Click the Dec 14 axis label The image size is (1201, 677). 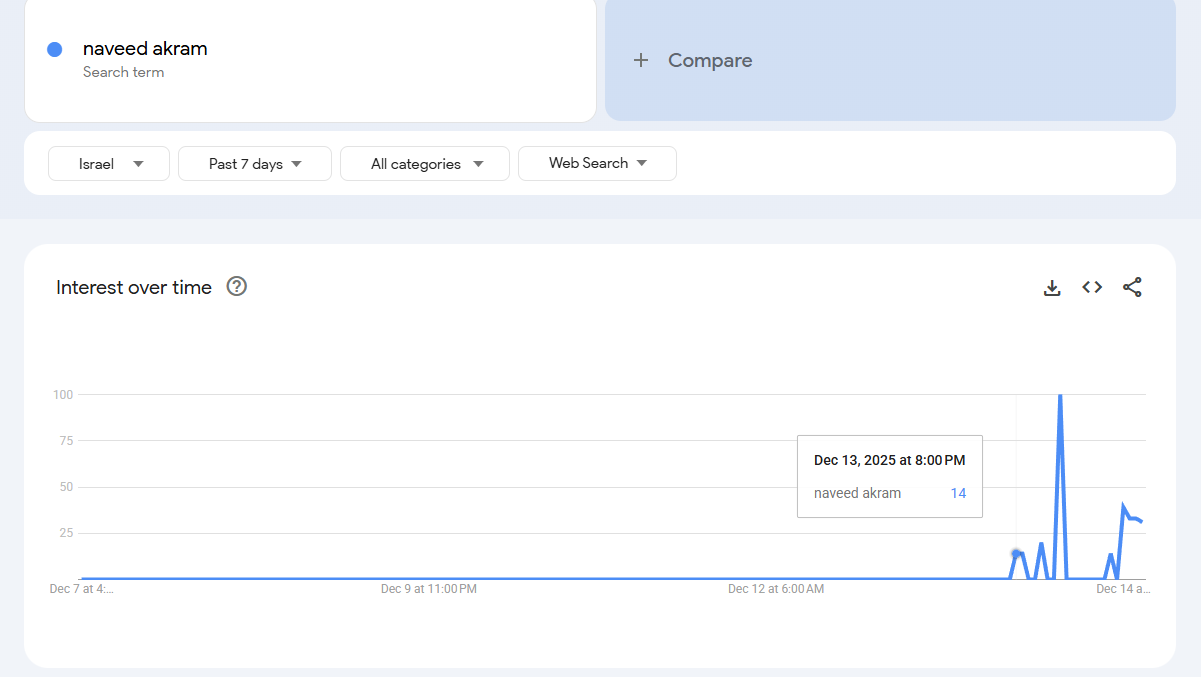tap(1123, 589)
